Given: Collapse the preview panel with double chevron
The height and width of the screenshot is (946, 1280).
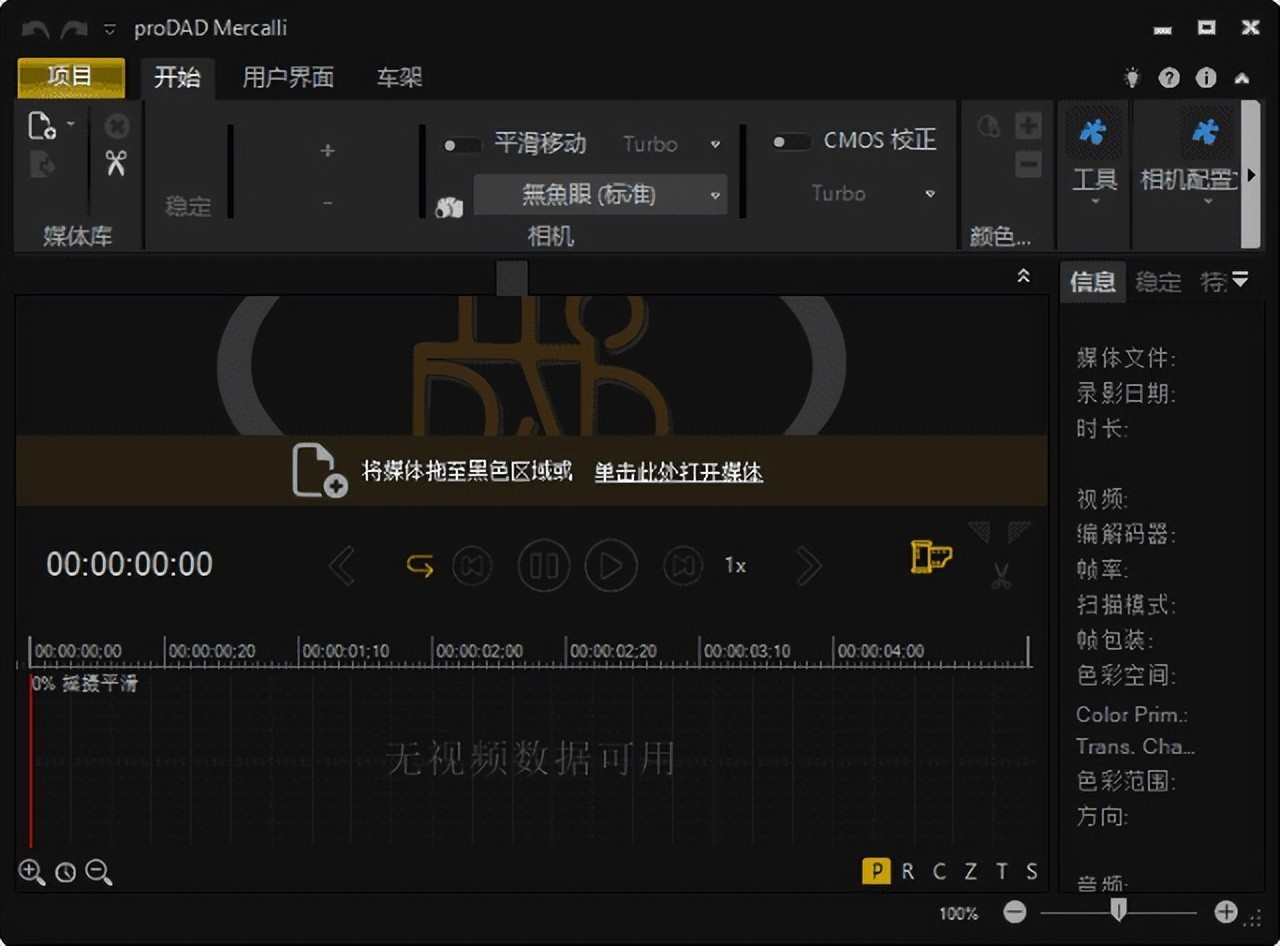Looking at the screenshot, I should [1023, 276].
